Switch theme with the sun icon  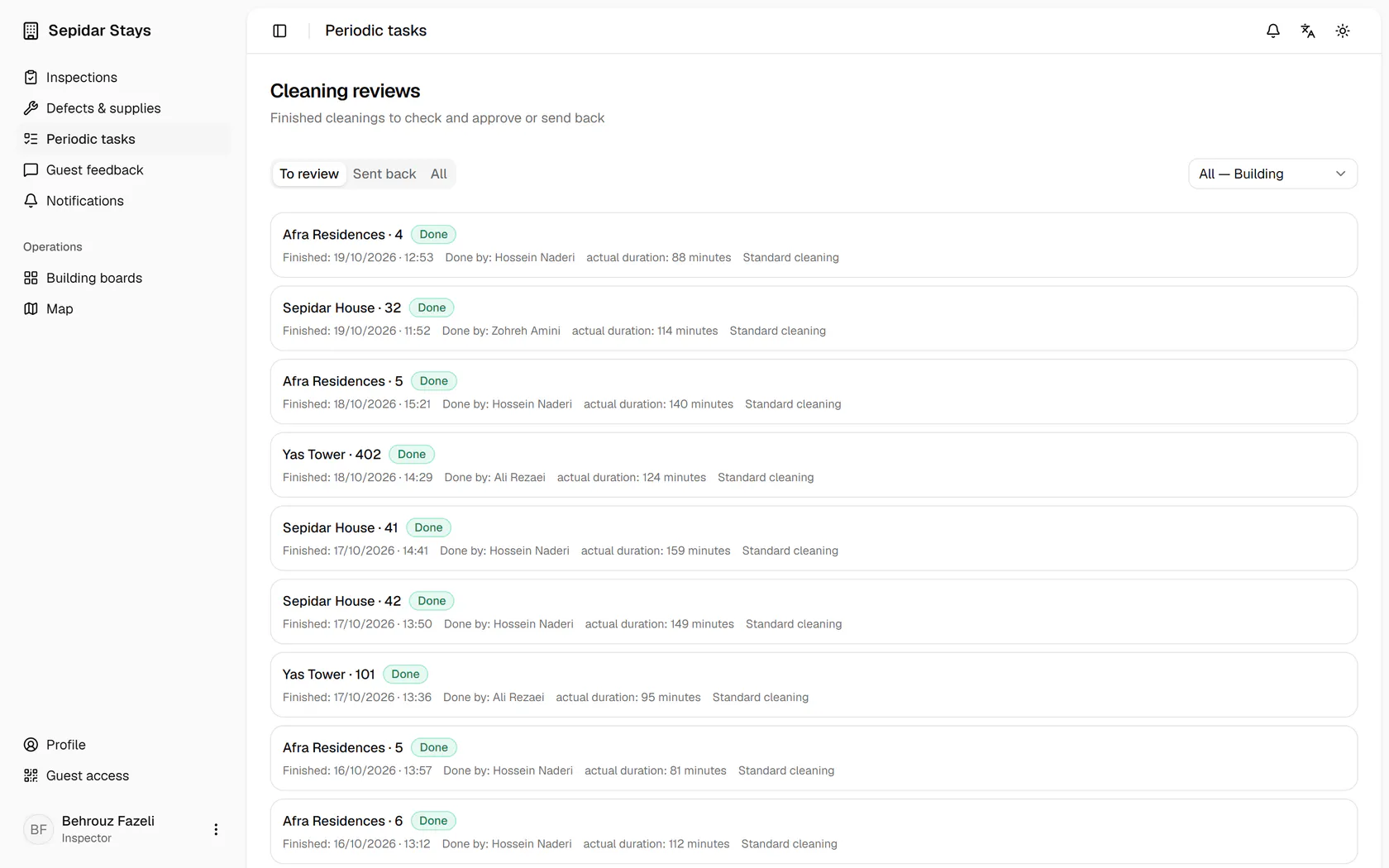tap(1343, 31)
